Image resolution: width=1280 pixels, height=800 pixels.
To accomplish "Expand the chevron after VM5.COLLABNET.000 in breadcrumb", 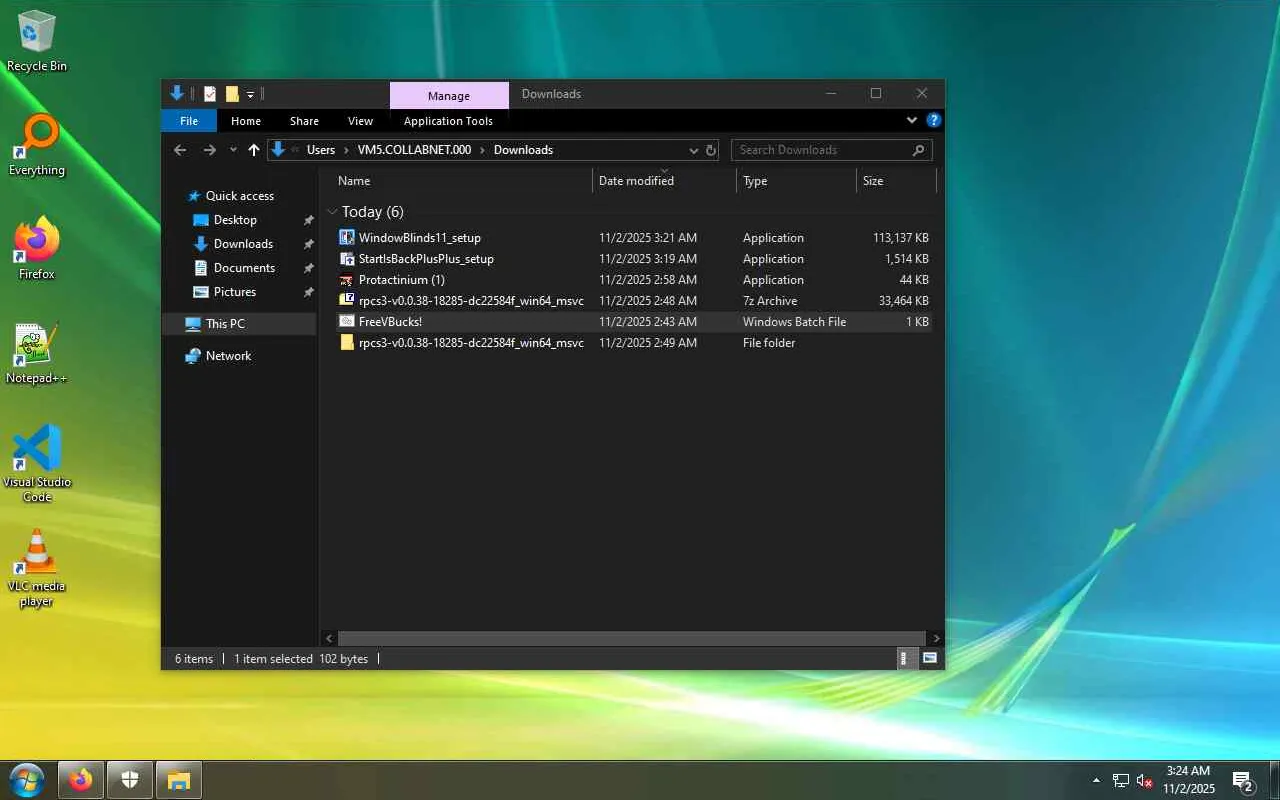I will 482,150.
